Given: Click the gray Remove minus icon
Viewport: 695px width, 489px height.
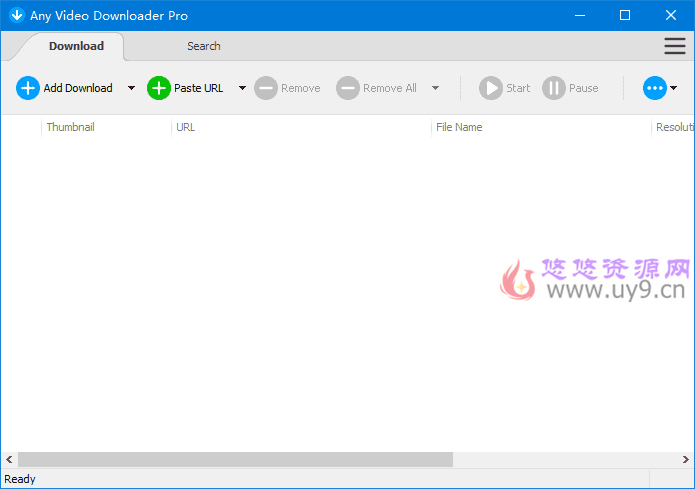Looking at the screenshot, I should pyautogui.click(x=266, y=88).
